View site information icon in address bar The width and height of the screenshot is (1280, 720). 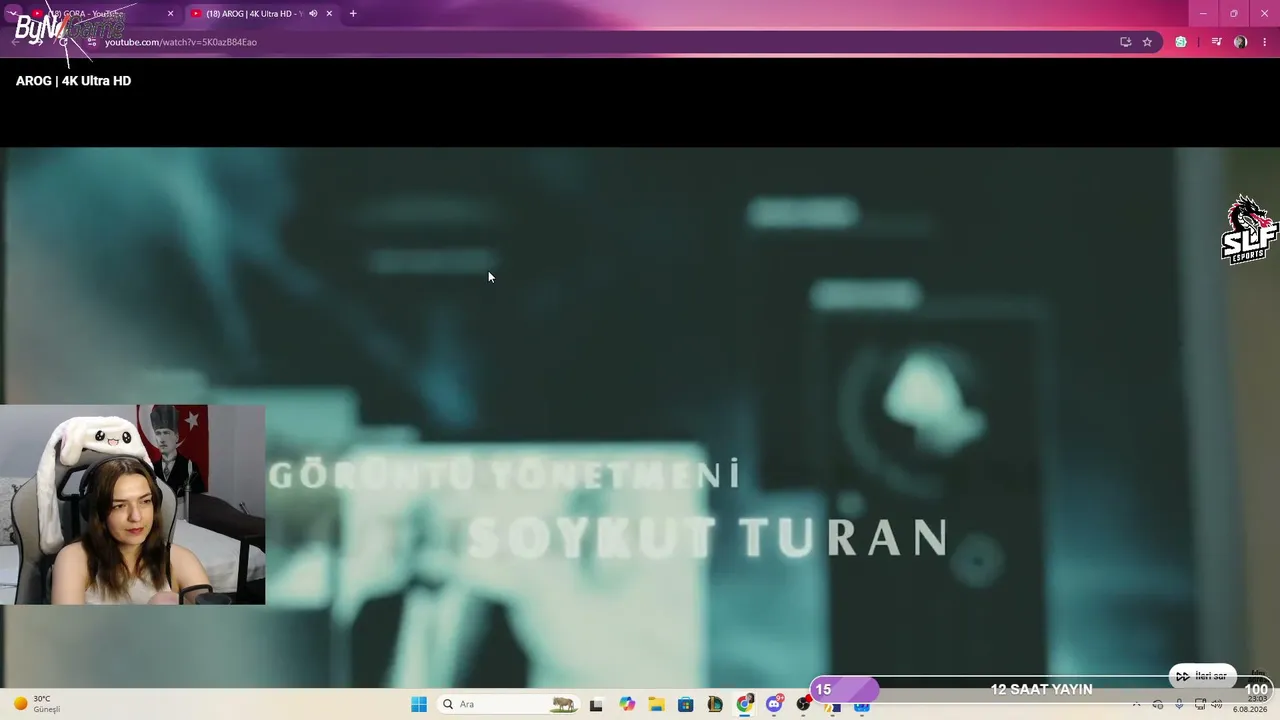(x=92, y=42)
